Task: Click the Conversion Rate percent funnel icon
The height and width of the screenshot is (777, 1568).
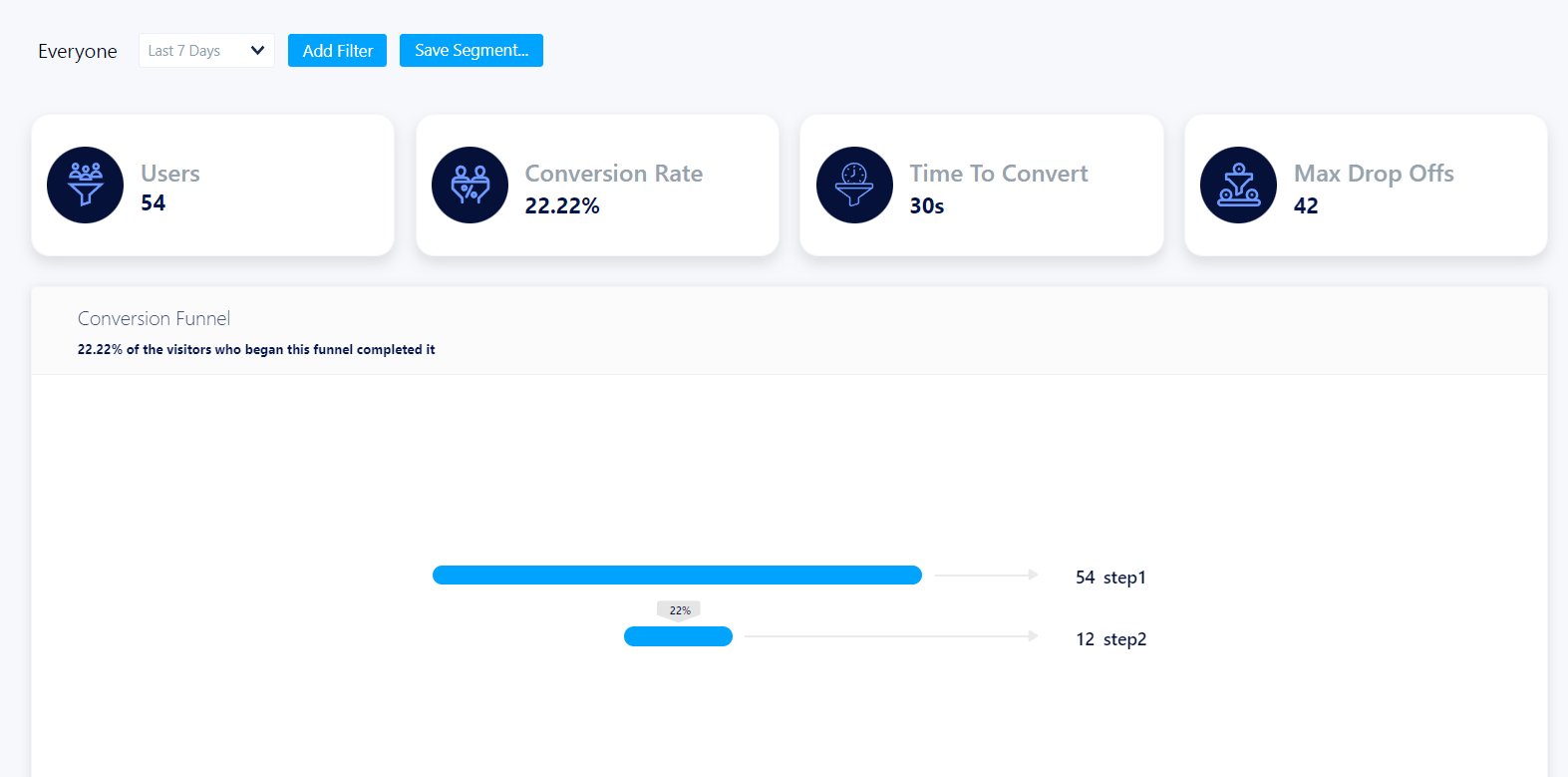Action: pos(470,185)
